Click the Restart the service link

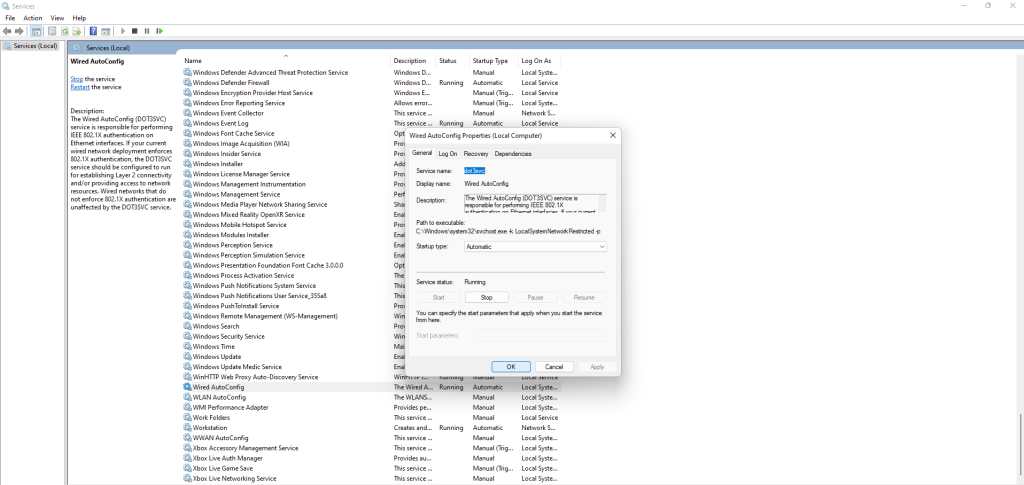(80, 87)
